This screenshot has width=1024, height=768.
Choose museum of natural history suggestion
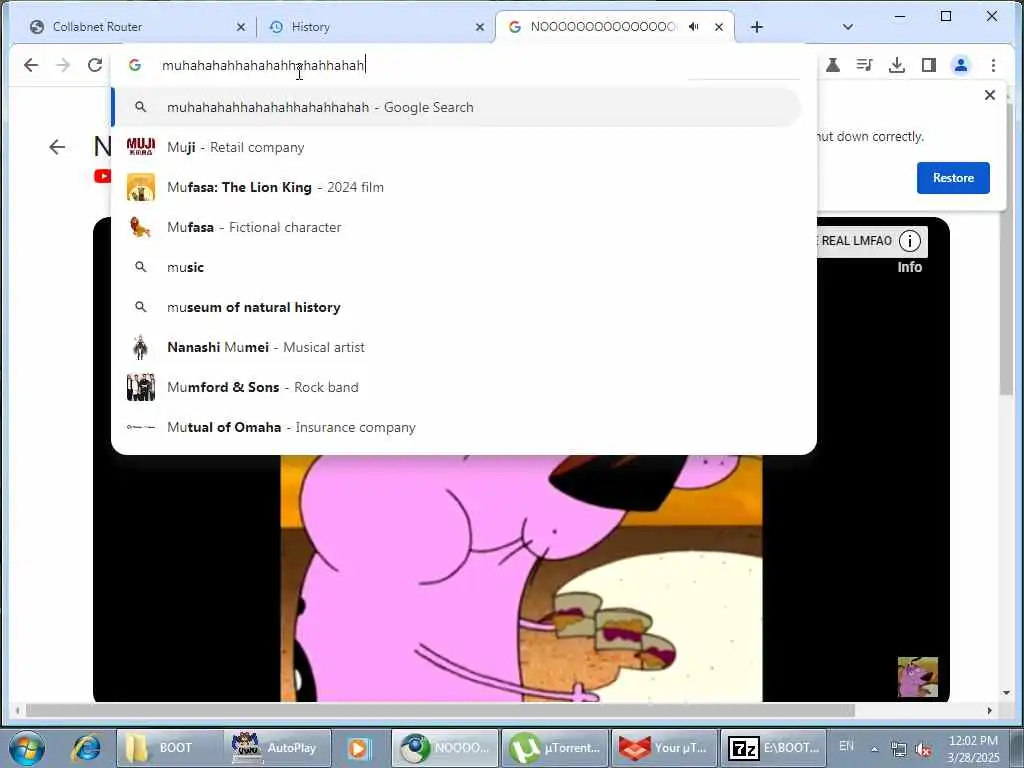click(x=456, y=307)
